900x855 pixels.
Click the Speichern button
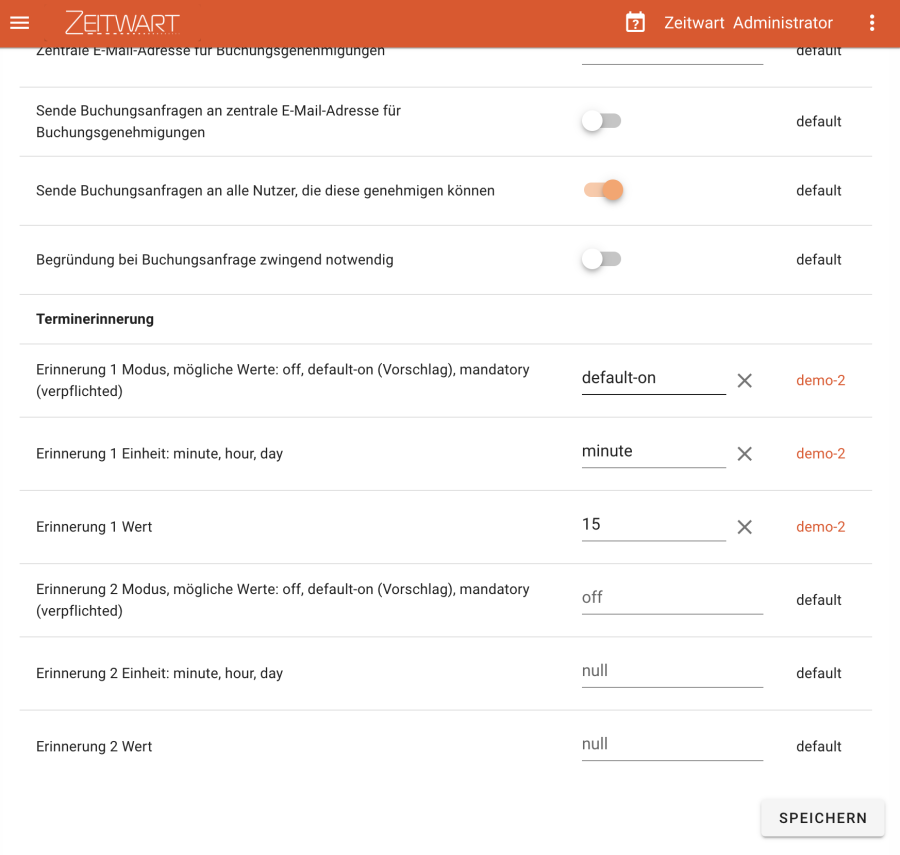(822, 818)
